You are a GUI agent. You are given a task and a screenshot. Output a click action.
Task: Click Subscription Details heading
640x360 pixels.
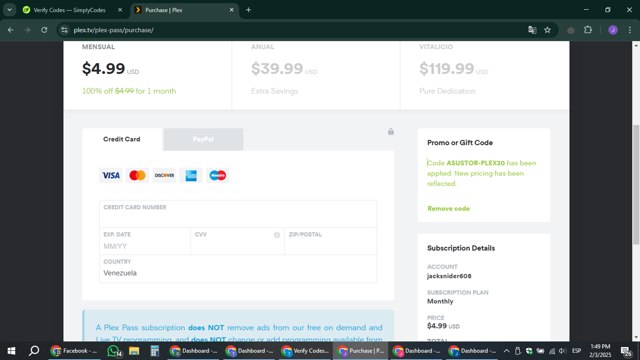(461, 248)
